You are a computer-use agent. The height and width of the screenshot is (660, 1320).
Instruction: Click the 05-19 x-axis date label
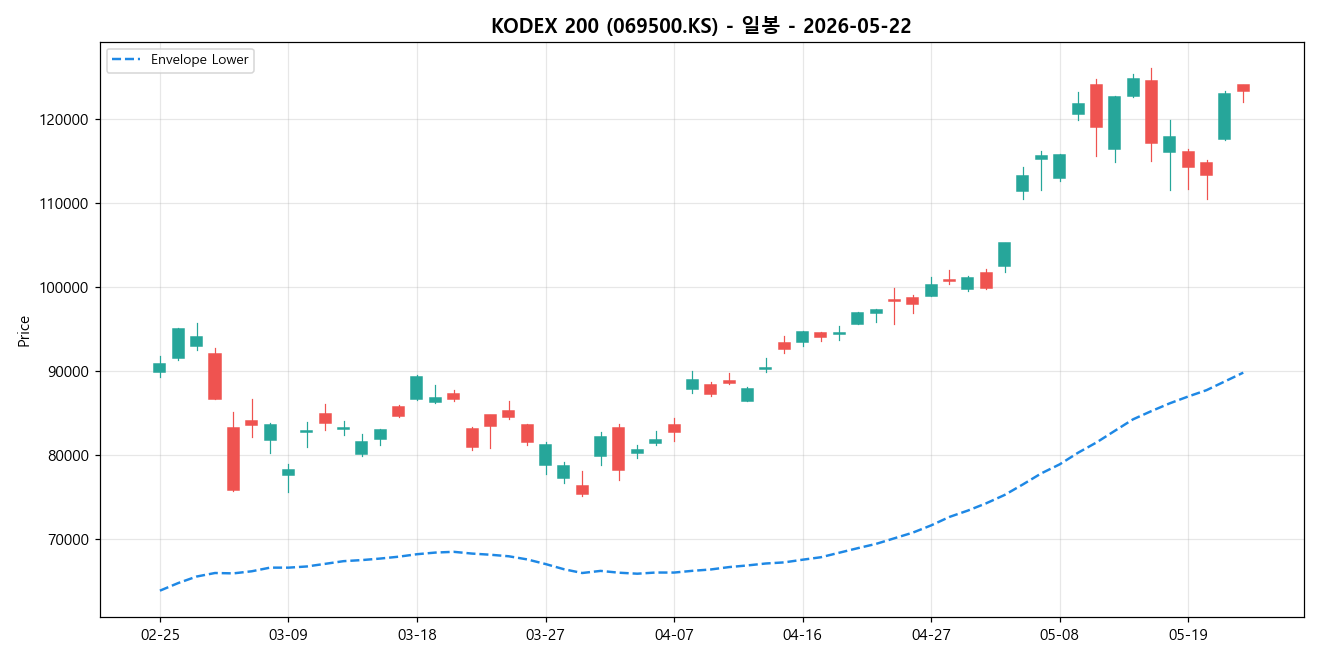click(1187, 635)
